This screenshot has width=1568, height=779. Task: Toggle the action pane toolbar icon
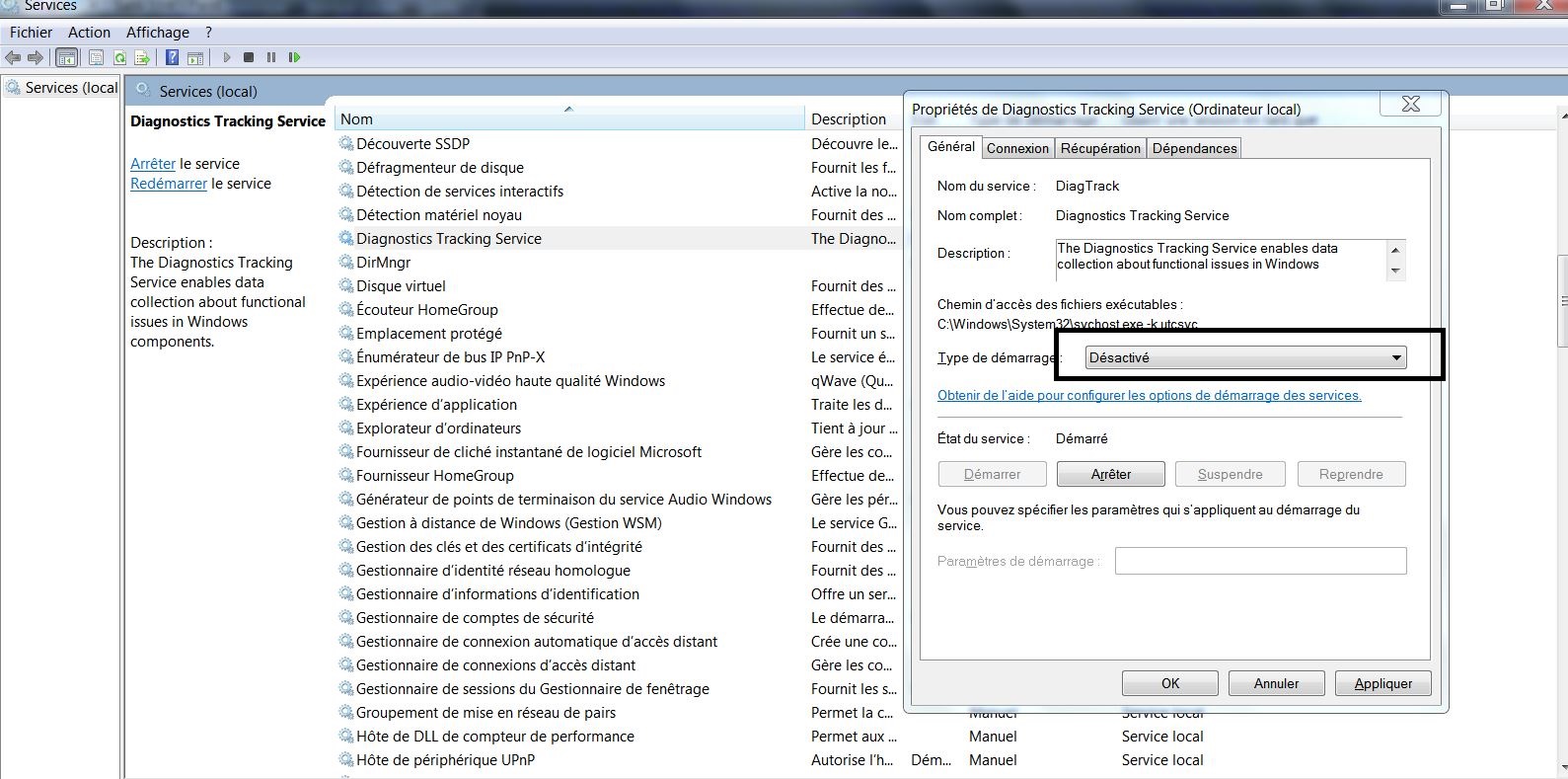point(195,57)
